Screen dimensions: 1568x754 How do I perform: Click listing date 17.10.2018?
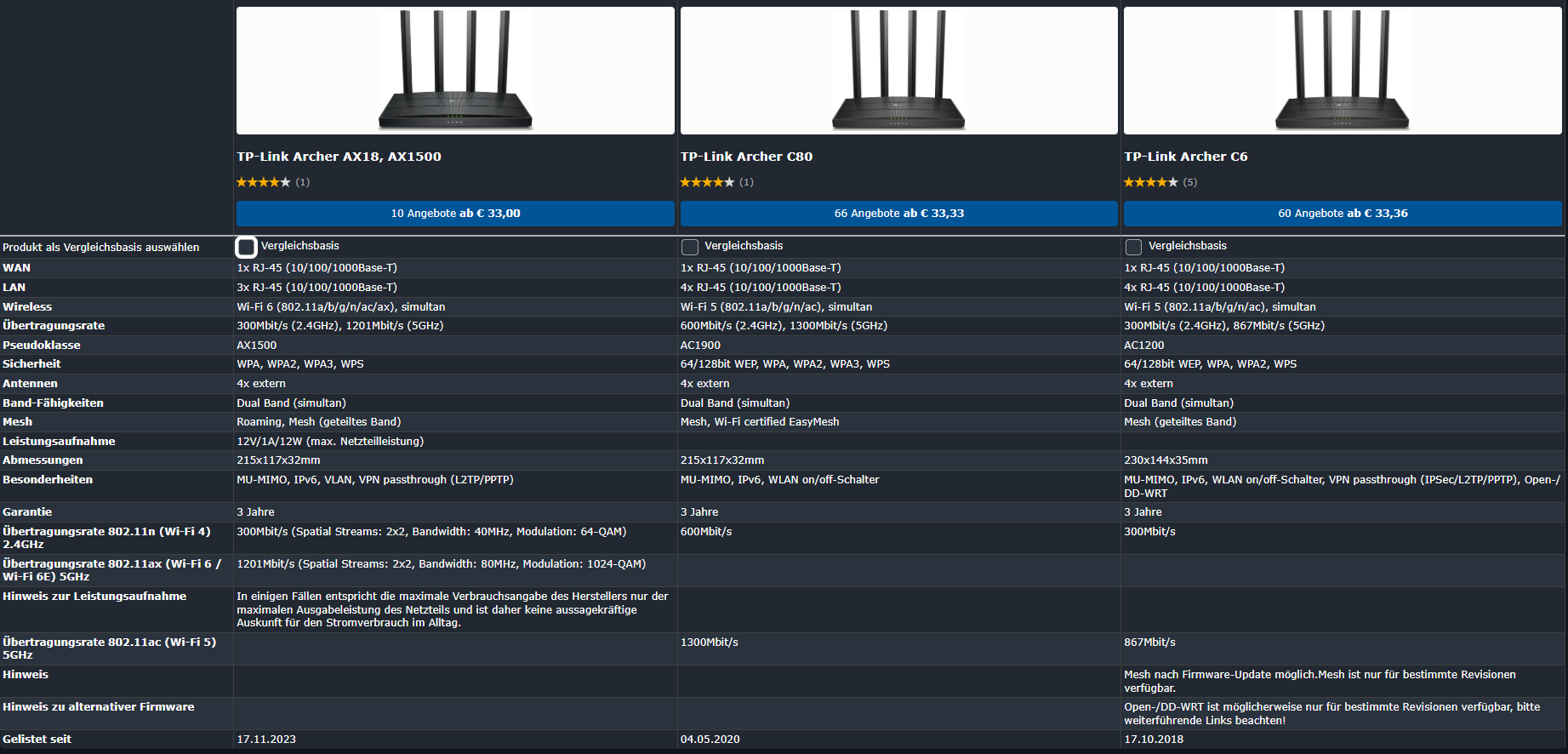[1154, 740]
